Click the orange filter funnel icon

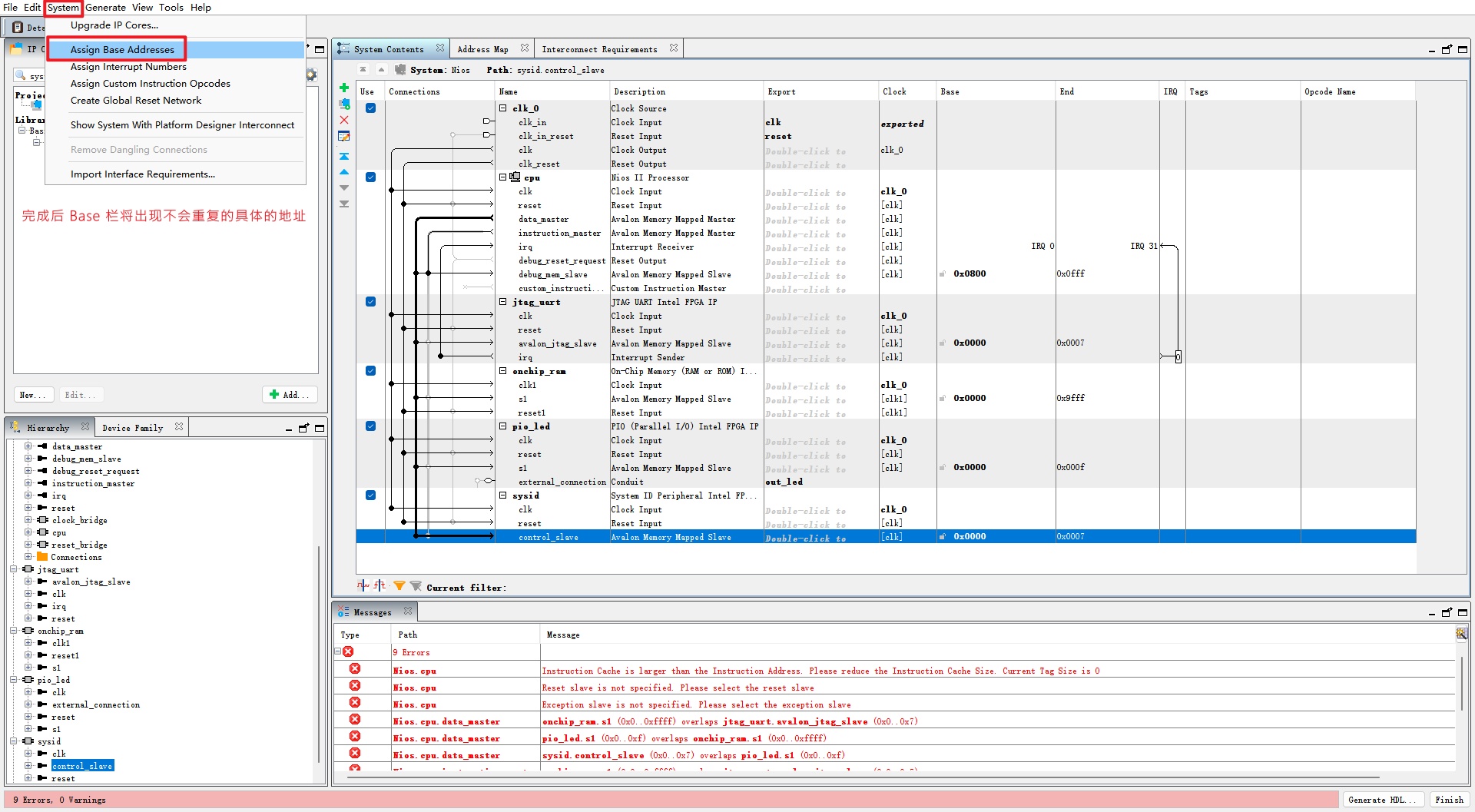399,586
